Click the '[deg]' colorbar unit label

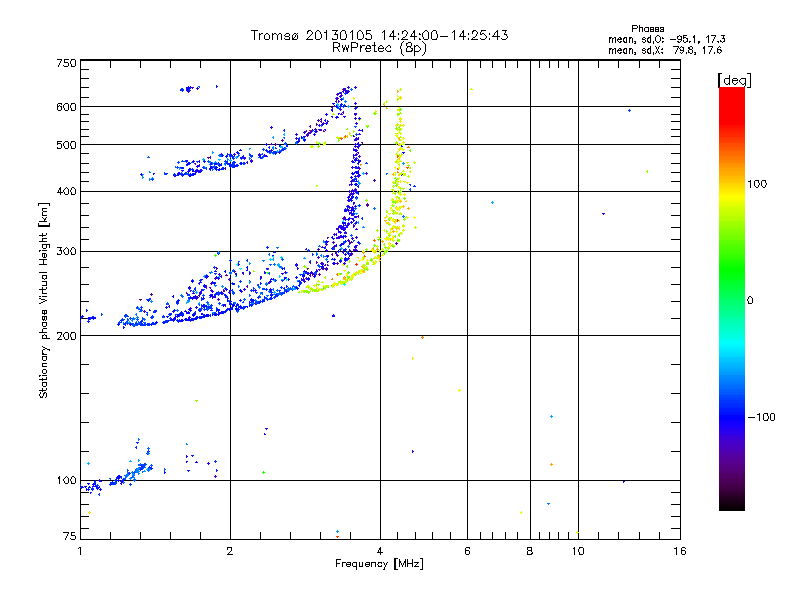734,80
